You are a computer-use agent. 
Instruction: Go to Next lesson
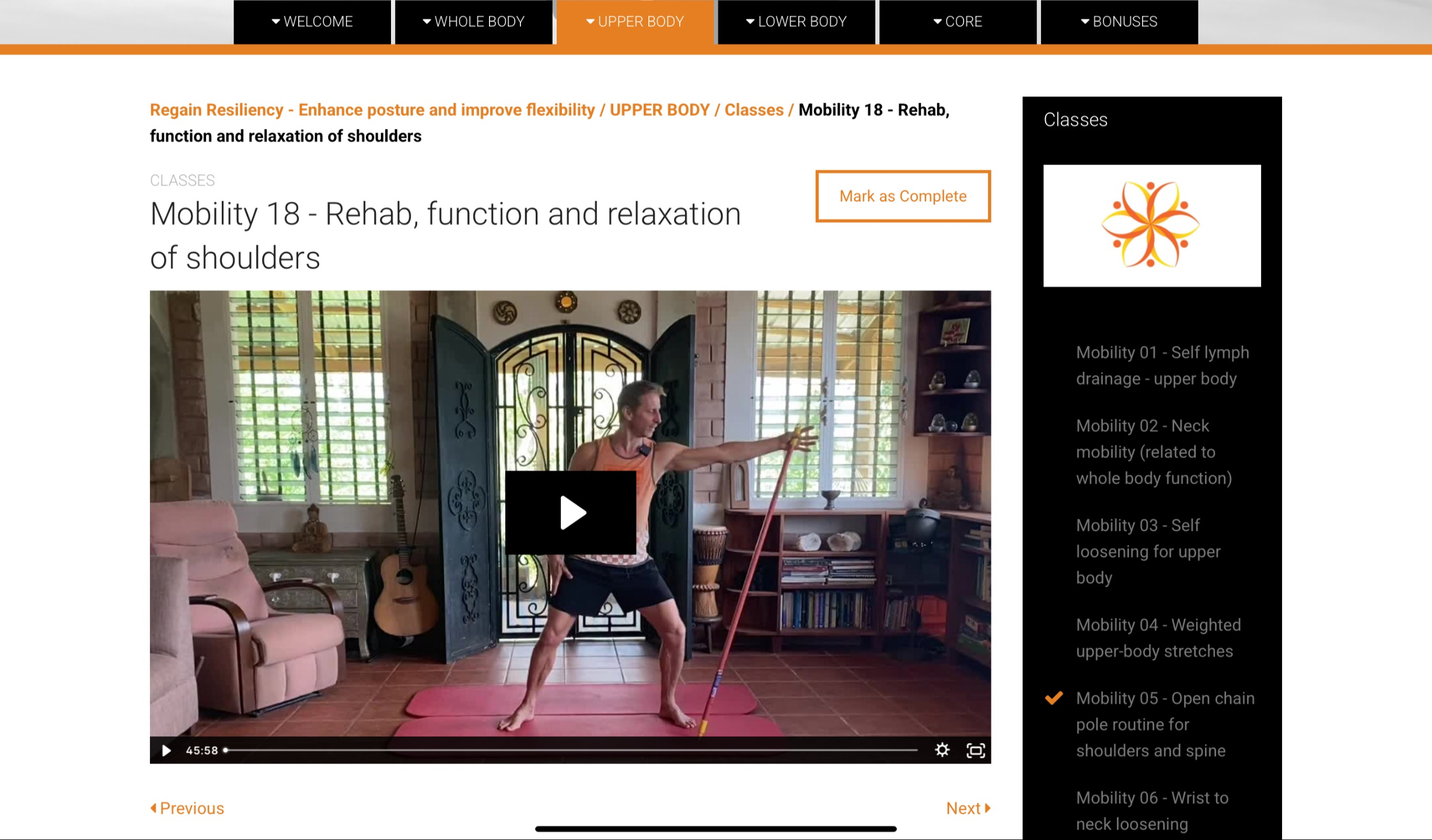point(968,808)
